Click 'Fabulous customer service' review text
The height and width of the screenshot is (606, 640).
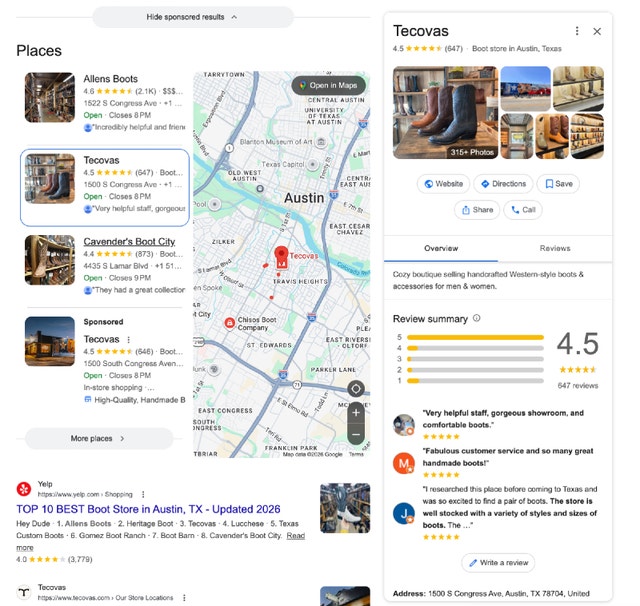[x=507, y=457]
